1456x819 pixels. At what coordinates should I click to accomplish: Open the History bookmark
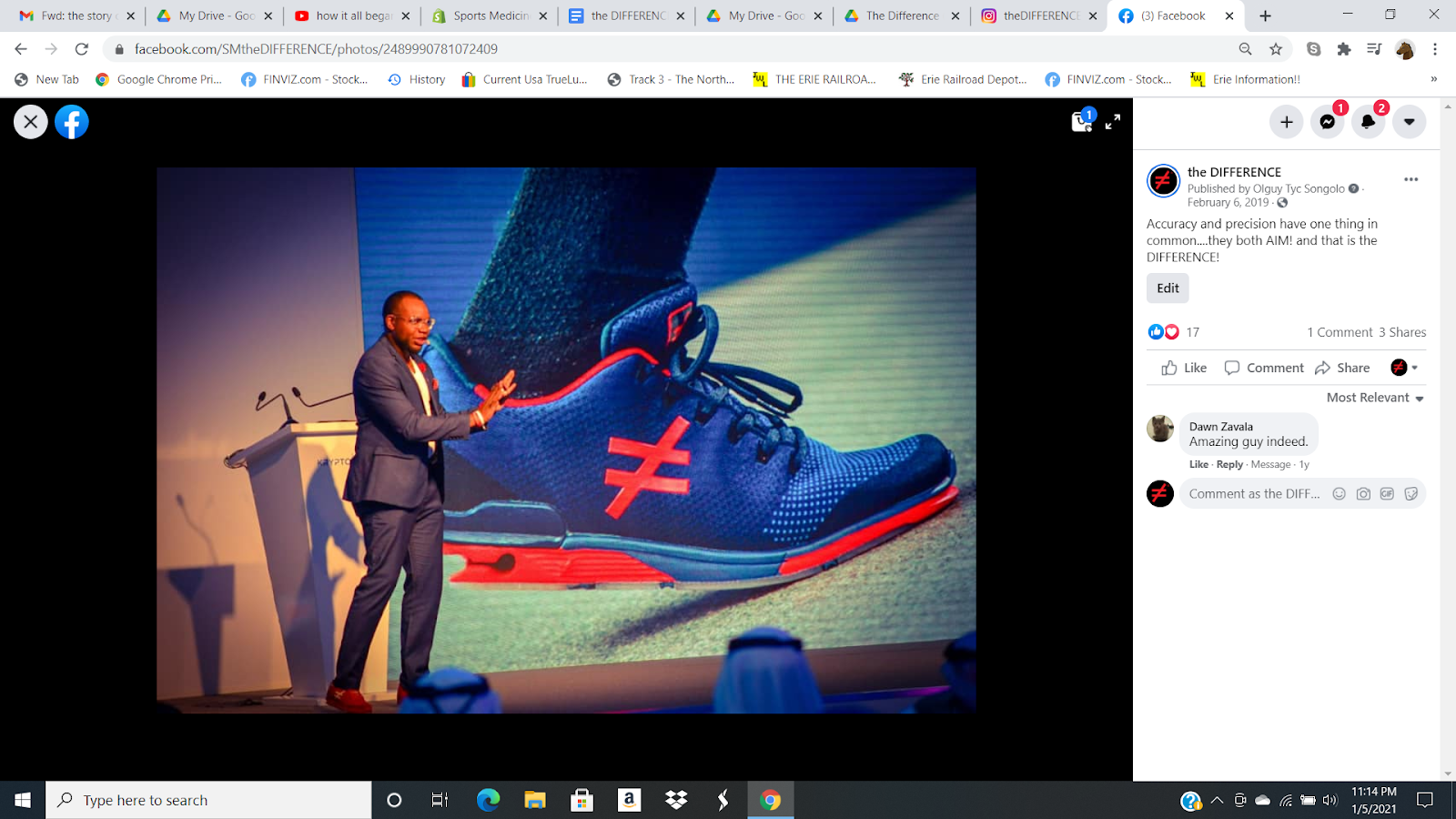point(417,79)
